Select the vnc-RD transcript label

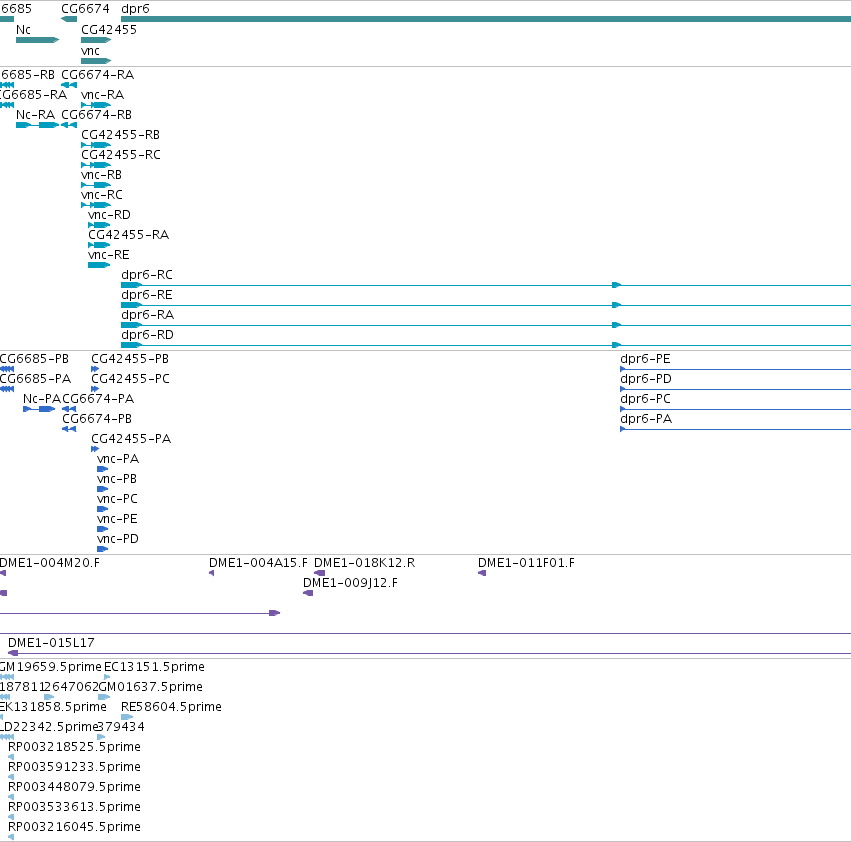(110, 214)
